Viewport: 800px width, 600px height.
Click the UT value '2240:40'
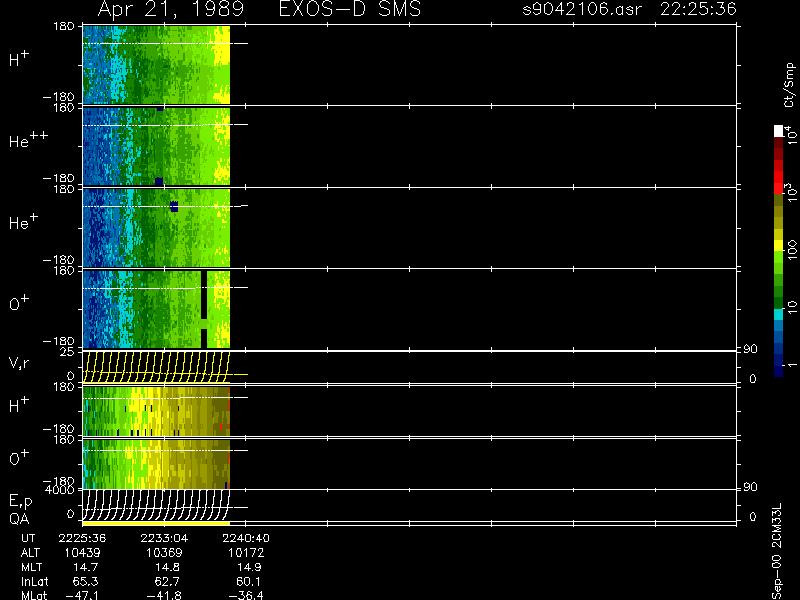(246, 538)
